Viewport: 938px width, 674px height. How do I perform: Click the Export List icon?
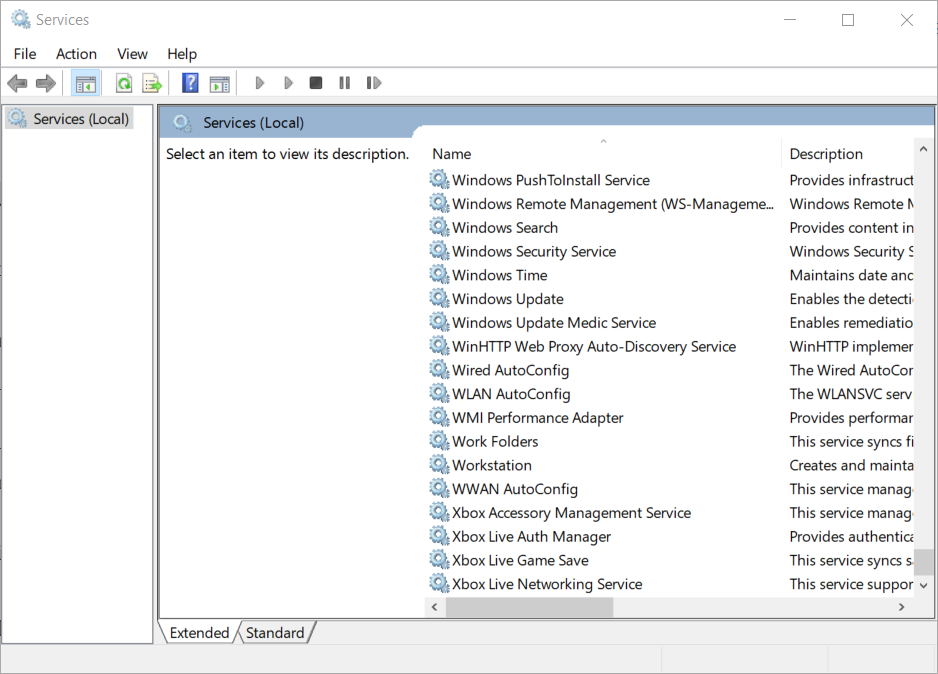click(152, 82)
